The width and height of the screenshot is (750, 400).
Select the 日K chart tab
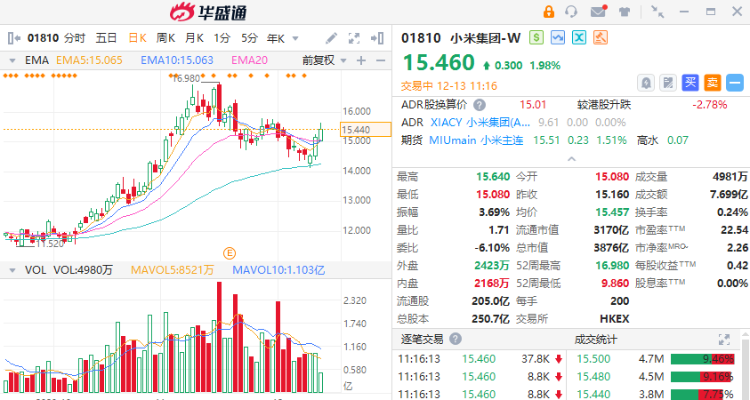[x=138, y=38]
